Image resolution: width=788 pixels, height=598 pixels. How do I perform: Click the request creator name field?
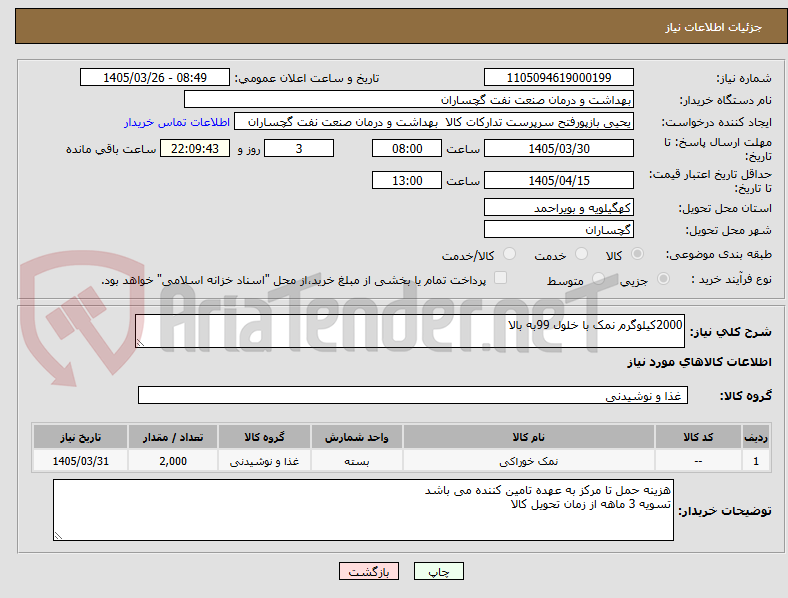(x=434, y=122)
